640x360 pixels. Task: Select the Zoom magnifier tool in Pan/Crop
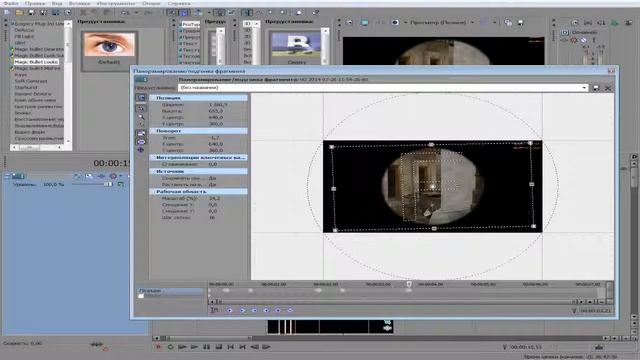[x=141, y=117]
